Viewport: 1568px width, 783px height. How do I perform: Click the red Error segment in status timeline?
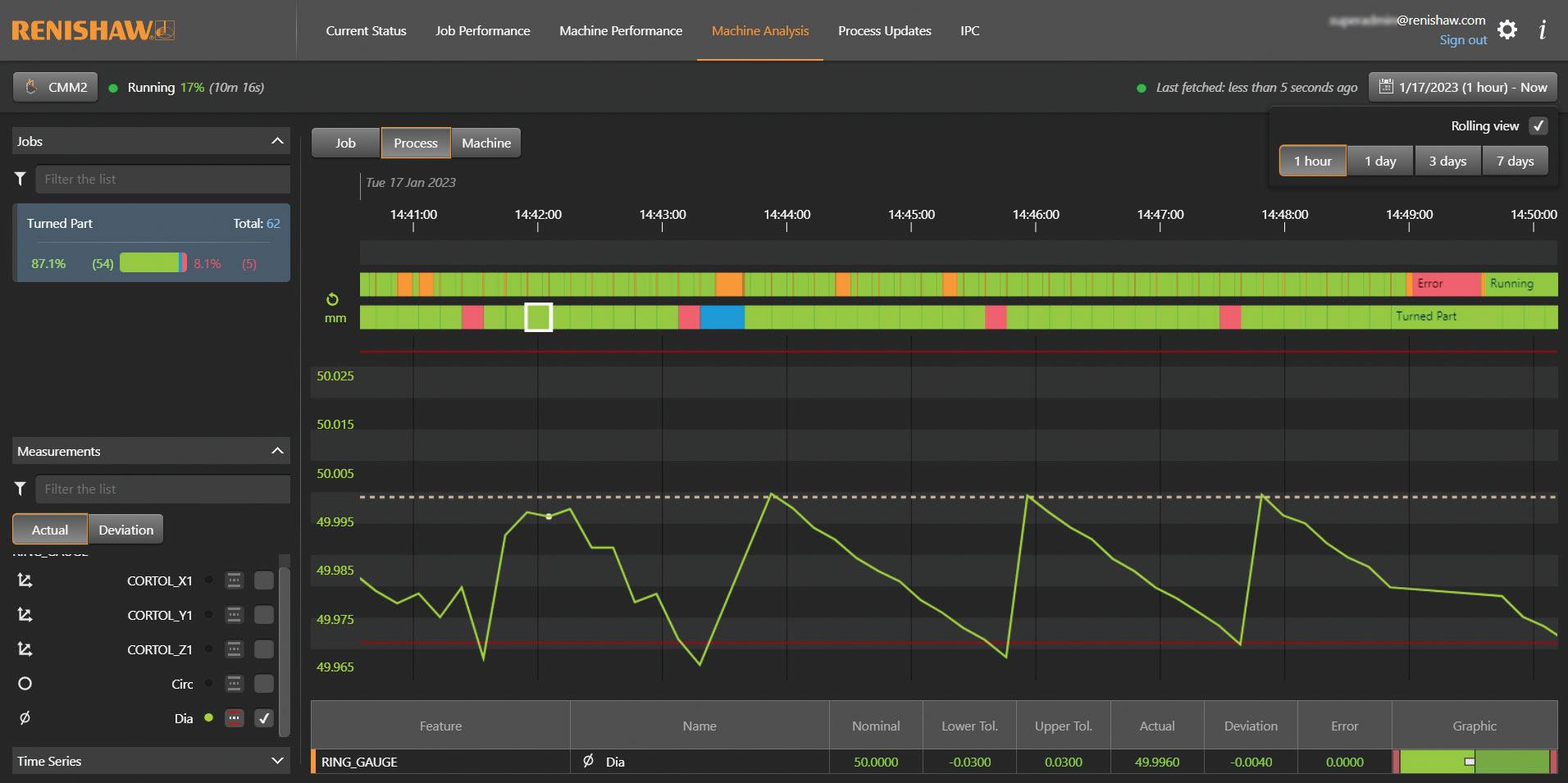1447,284
